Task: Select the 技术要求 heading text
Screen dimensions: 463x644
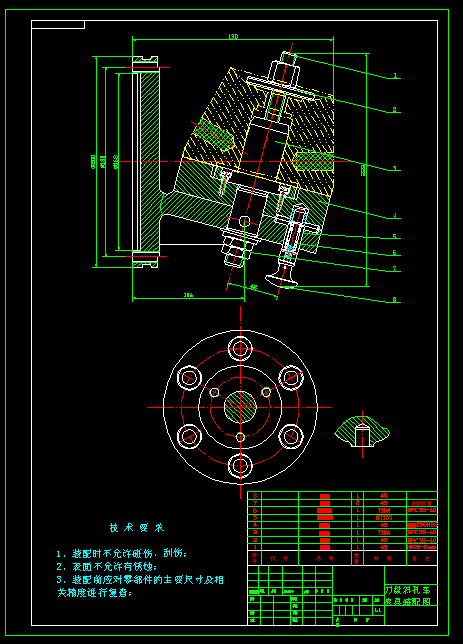Action: click(137, 528)
